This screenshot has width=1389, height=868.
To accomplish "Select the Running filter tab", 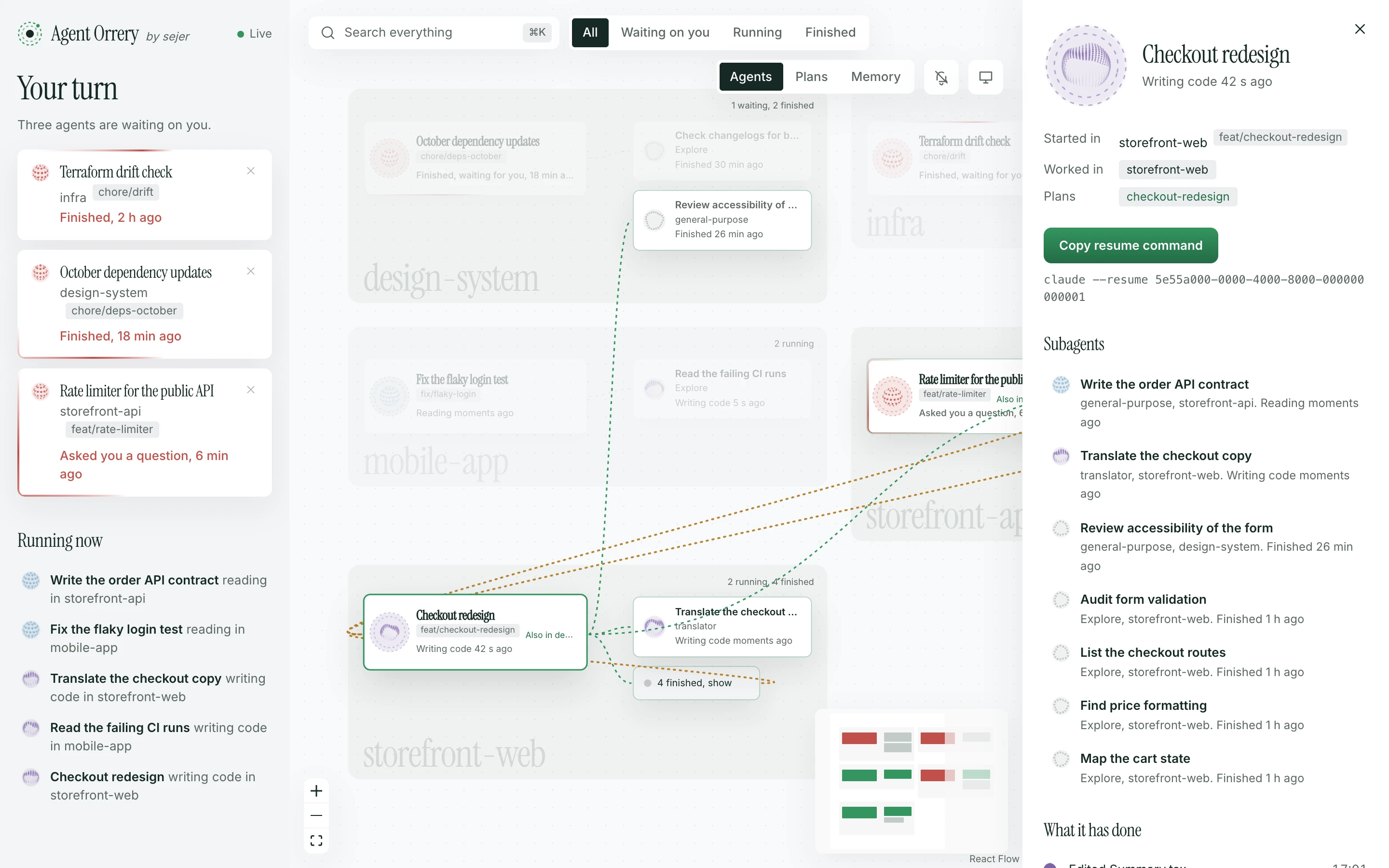I will click(757, 33).
